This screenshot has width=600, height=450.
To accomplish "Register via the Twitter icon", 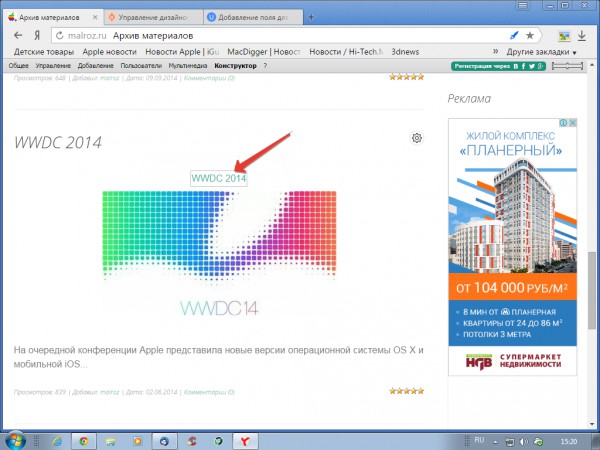I will point(532,66).
